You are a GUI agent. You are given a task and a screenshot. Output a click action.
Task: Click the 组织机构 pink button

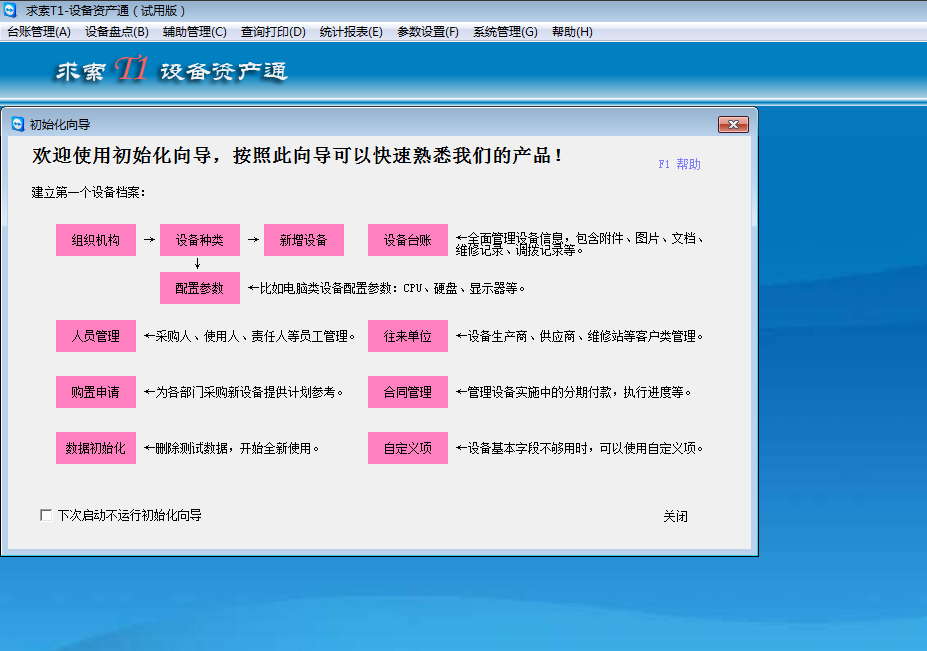(96, 240)
